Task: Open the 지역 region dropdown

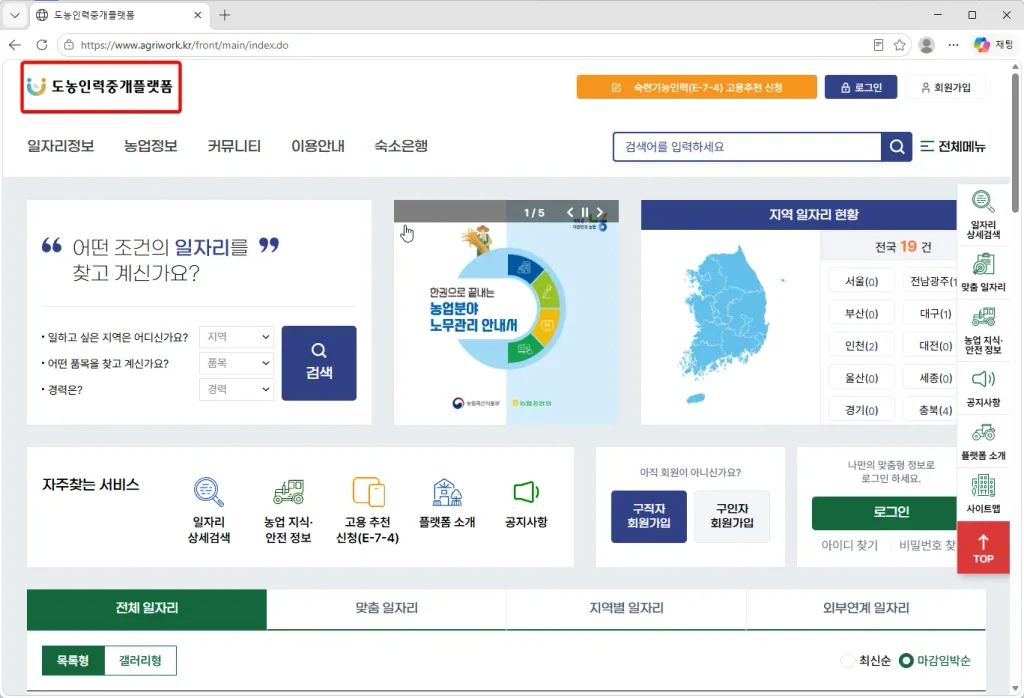Action: point(236,337)
